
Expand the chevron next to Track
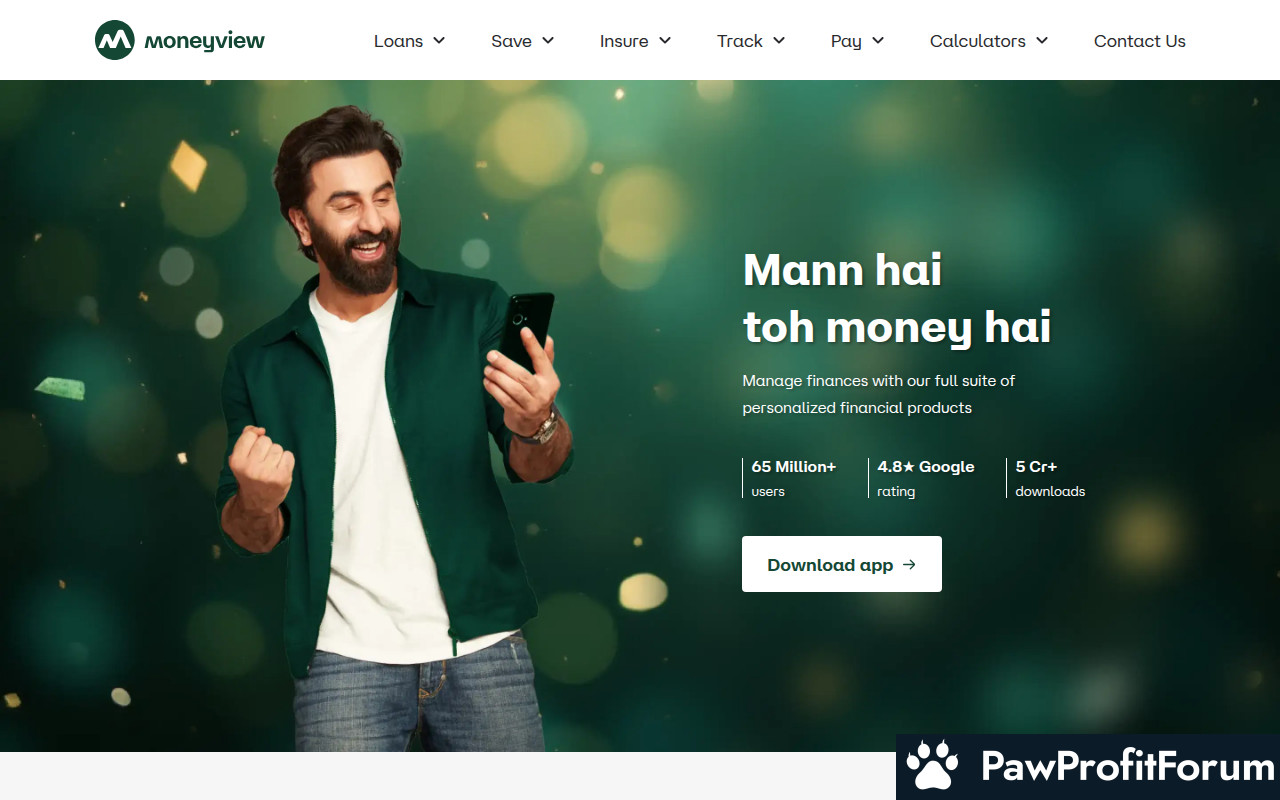779,41
